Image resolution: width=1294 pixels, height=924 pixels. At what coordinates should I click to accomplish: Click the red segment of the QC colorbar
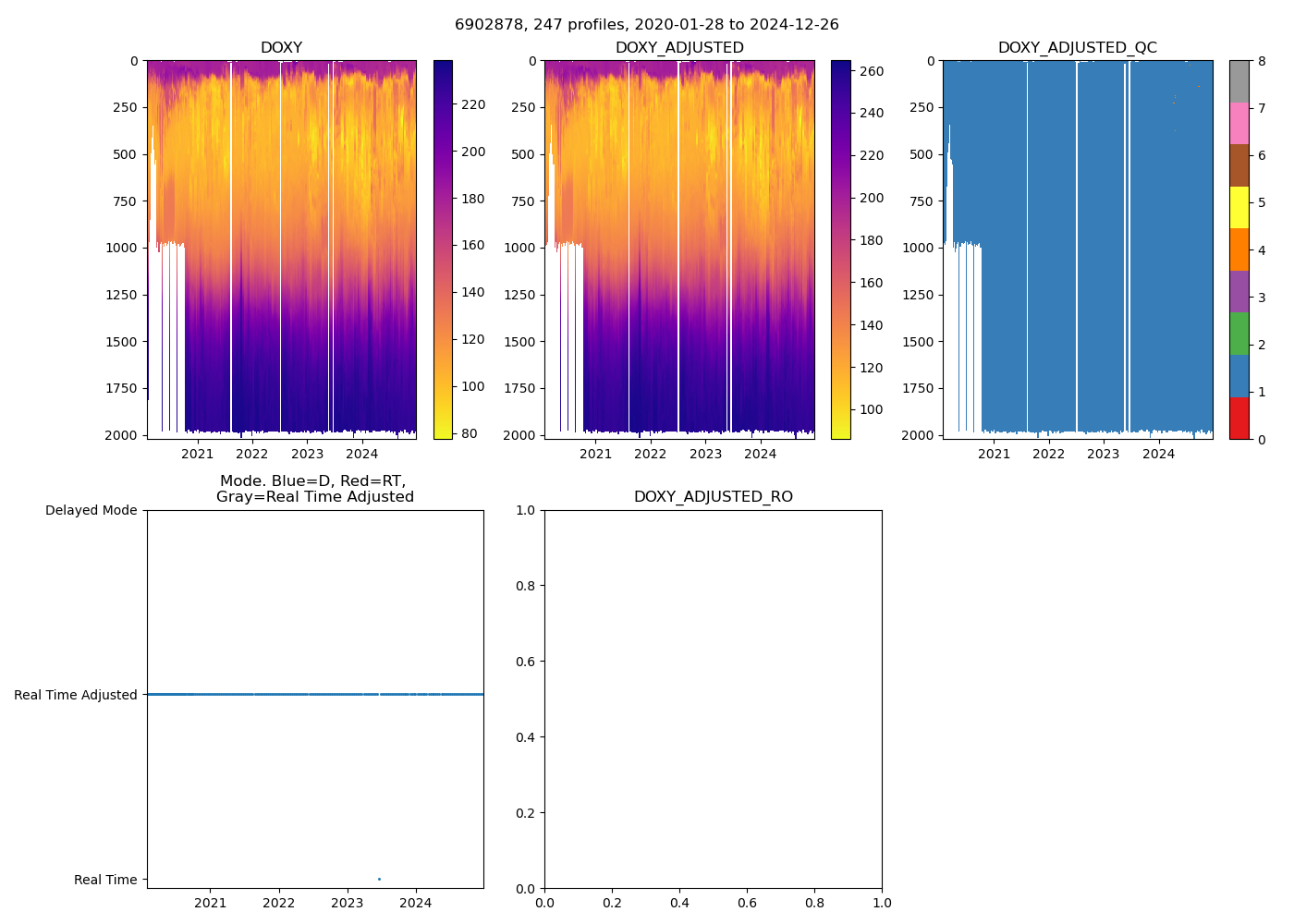pyautogui.click(x=1239, y=418)
